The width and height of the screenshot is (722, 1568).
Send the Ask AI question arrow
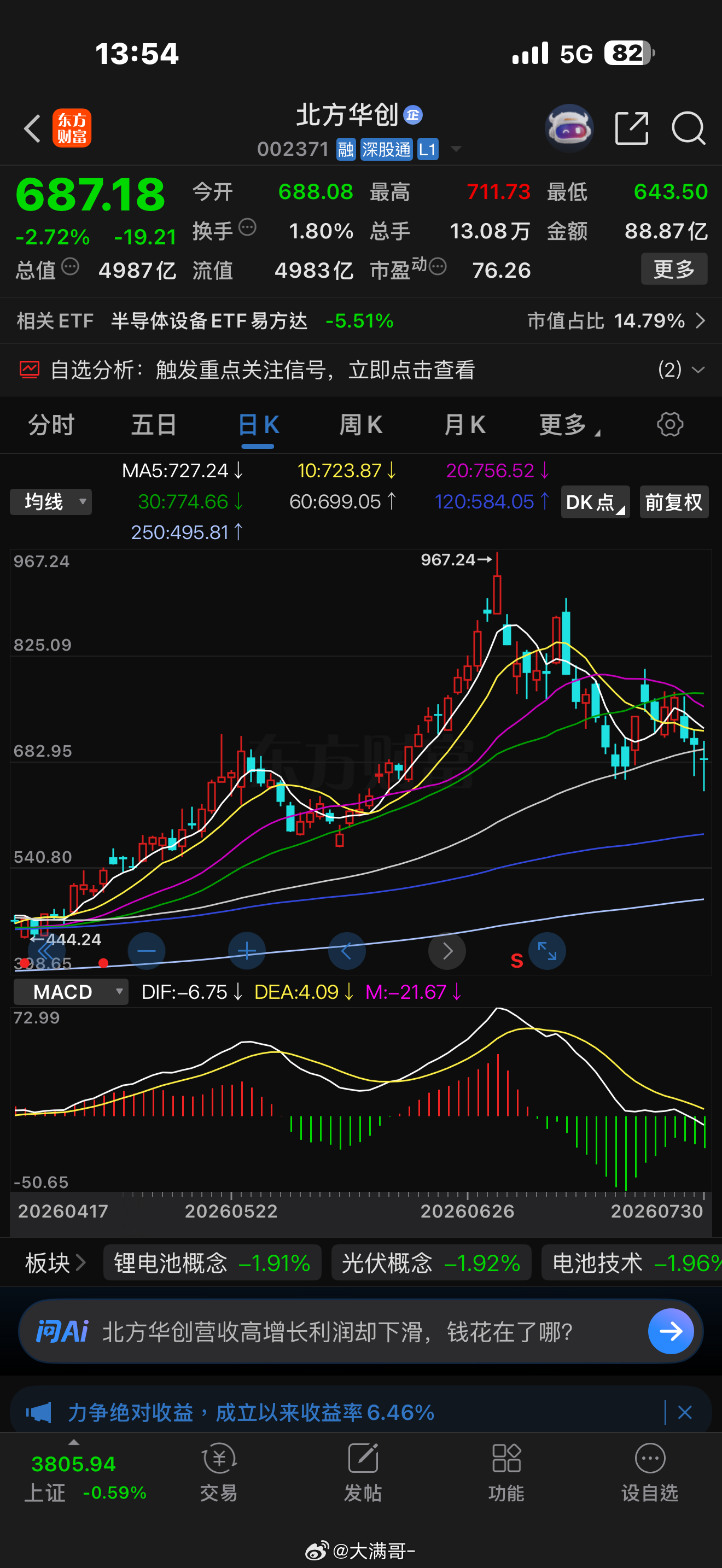click(671, 1331)
